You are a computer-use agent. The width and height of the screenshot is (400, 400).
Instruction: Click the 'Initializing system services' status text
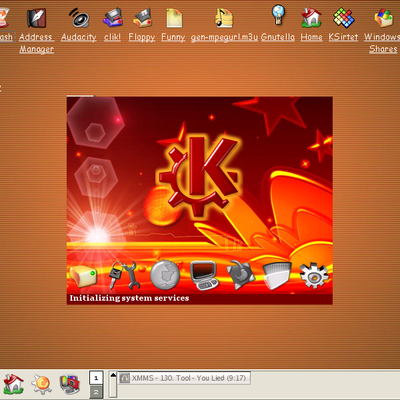click(129, 298)
